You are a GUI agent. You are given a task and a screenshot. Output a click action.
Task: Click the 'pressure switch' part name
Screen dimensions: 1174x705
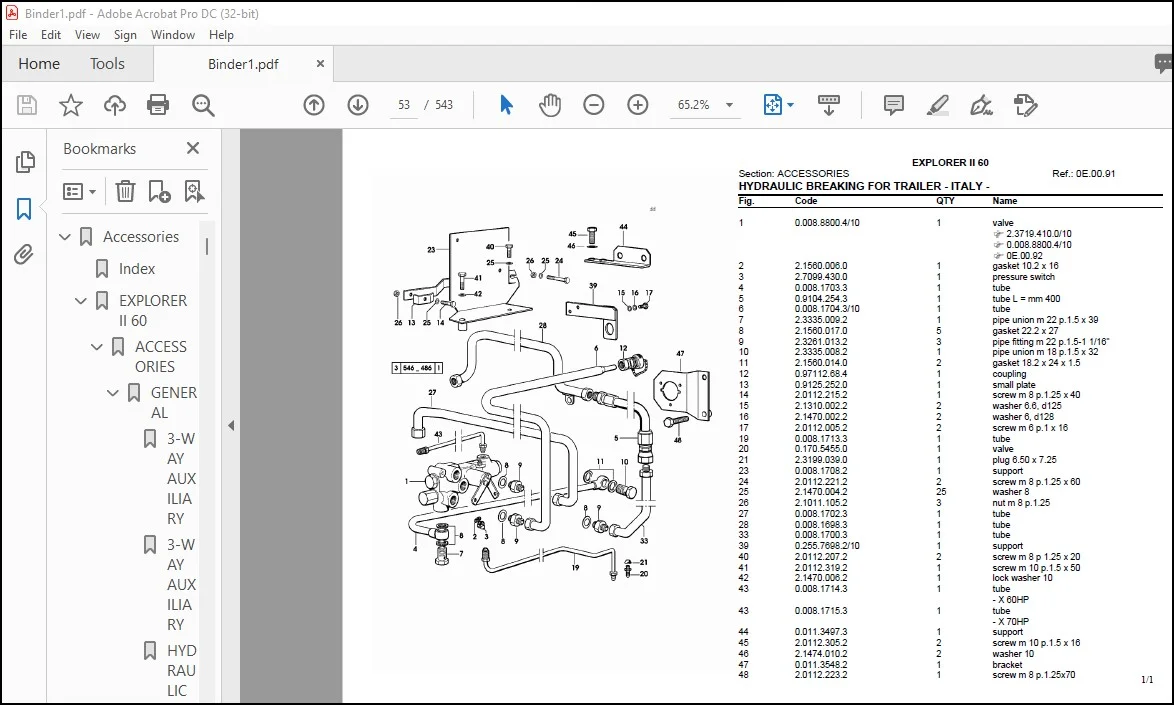coord(1023,277)
